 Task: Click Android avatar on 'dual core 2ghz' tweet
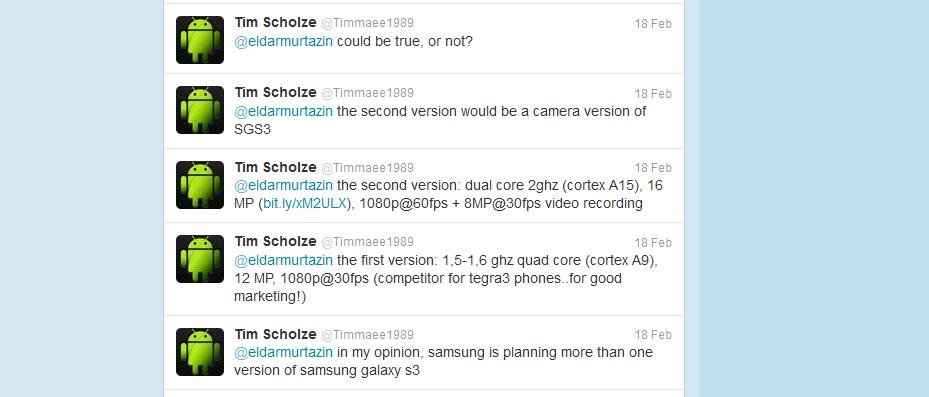(200, 185)
